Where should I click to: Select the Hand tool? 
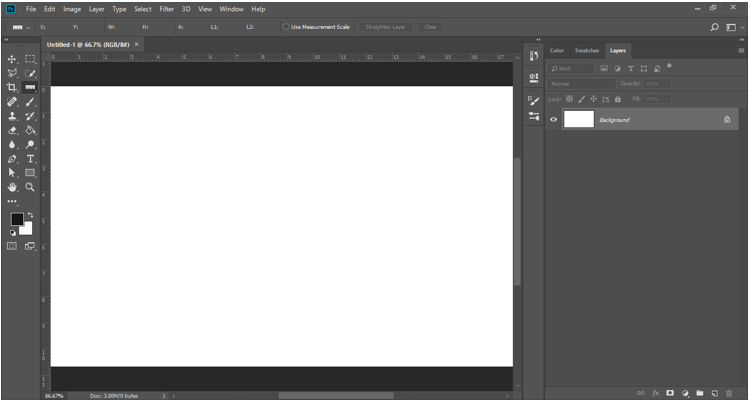coord(12,187)
